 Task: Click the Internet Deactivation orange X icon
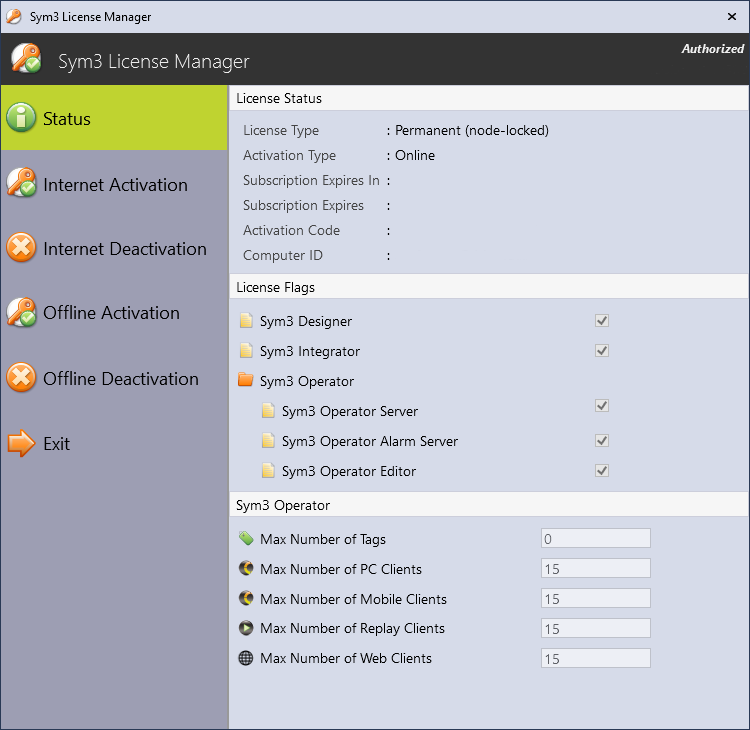point(21,247)
